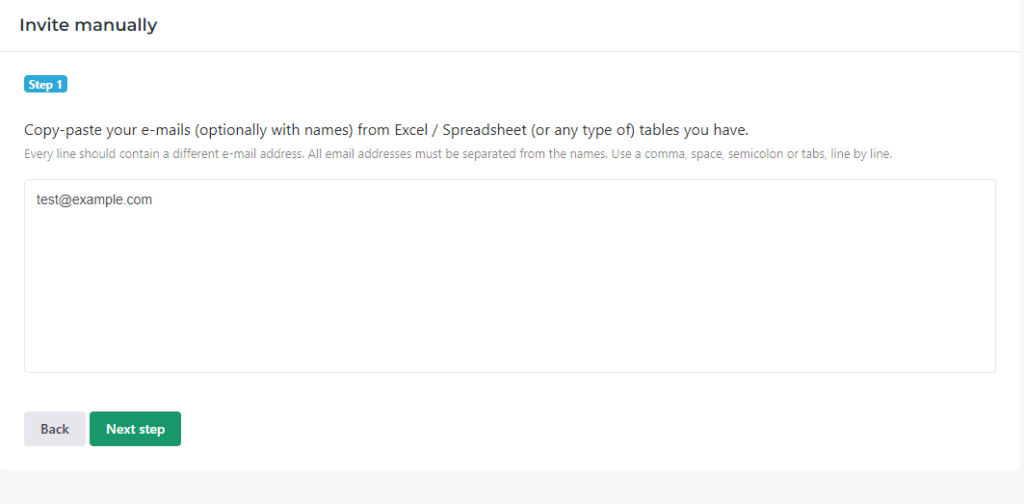Click the blue Step 1 badge
1024x504 pixels.
[45, 85]
